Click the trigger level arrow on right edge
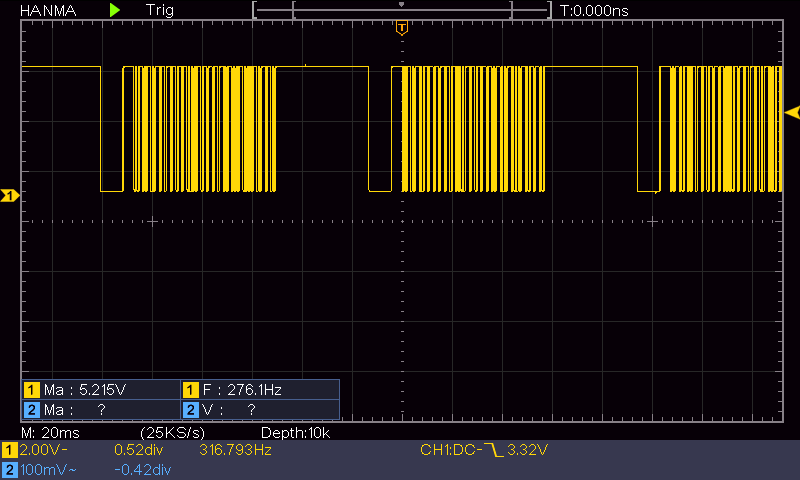 (x=791, y=111)
